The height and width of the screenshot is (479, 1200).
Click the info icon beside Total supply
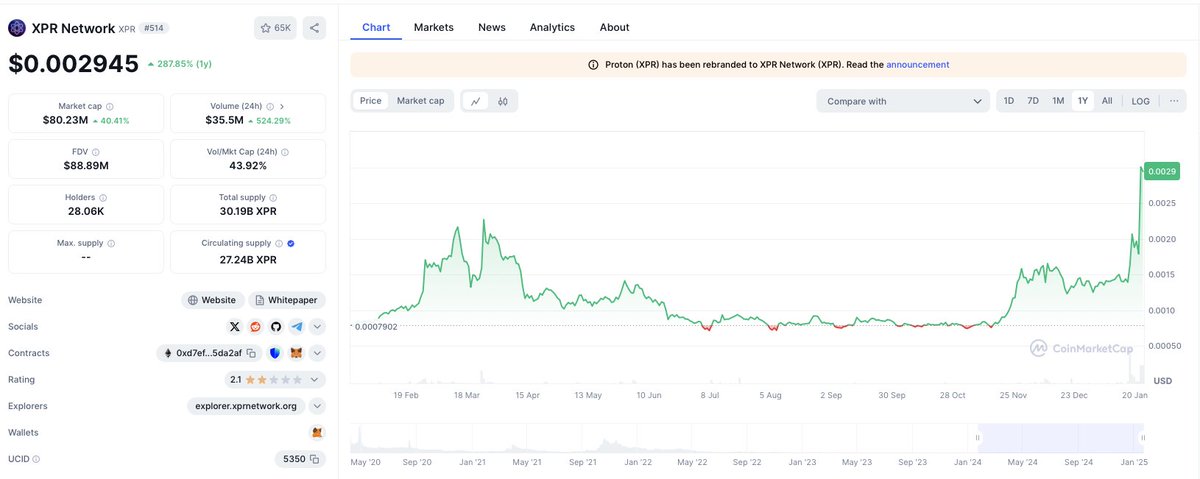[273, 198]
